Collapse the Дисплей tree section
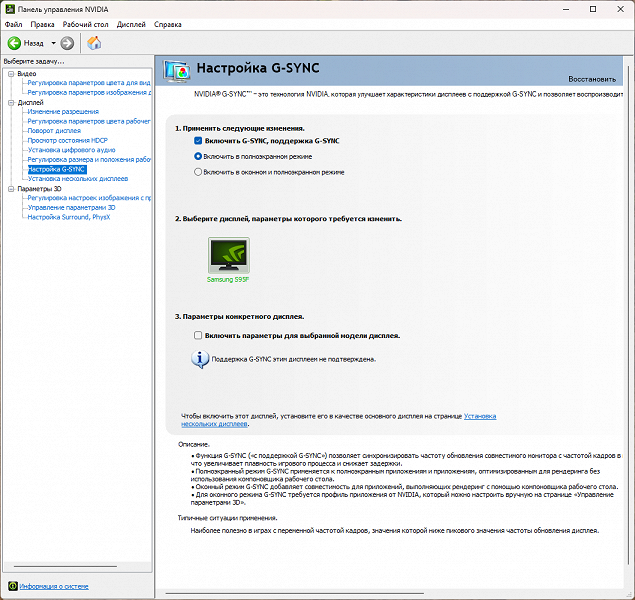The image size is (635, 600). 11,102
